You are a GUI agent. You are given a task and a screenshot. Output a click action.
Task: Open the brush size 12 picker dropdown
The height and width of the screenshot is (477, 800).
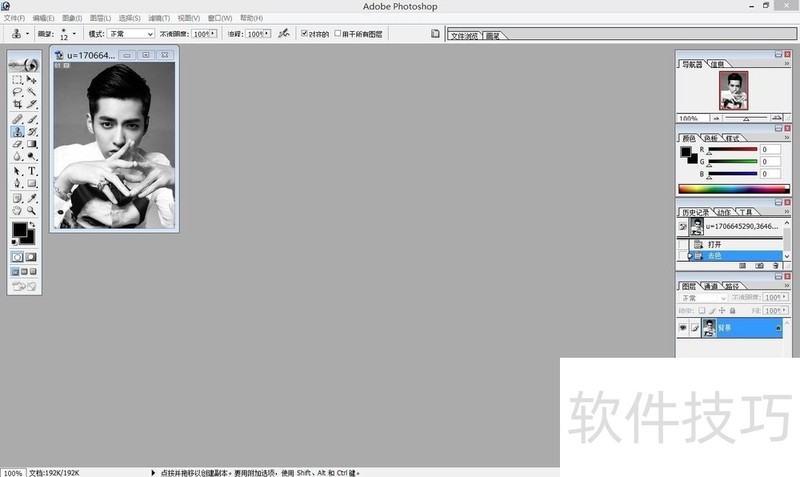(74, 34)
